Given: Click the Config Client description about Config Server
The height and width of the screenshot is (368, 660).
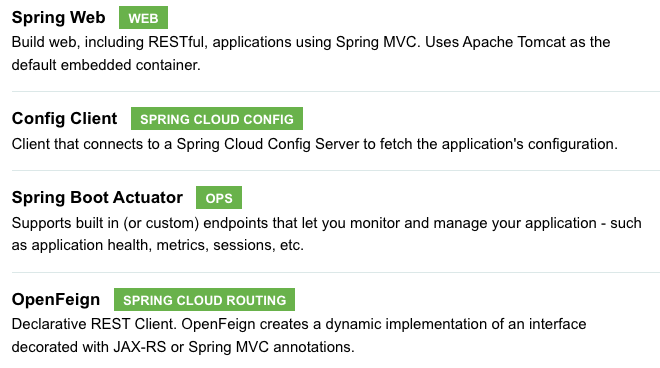Looking at the screenshot, I should coord(315,144).
